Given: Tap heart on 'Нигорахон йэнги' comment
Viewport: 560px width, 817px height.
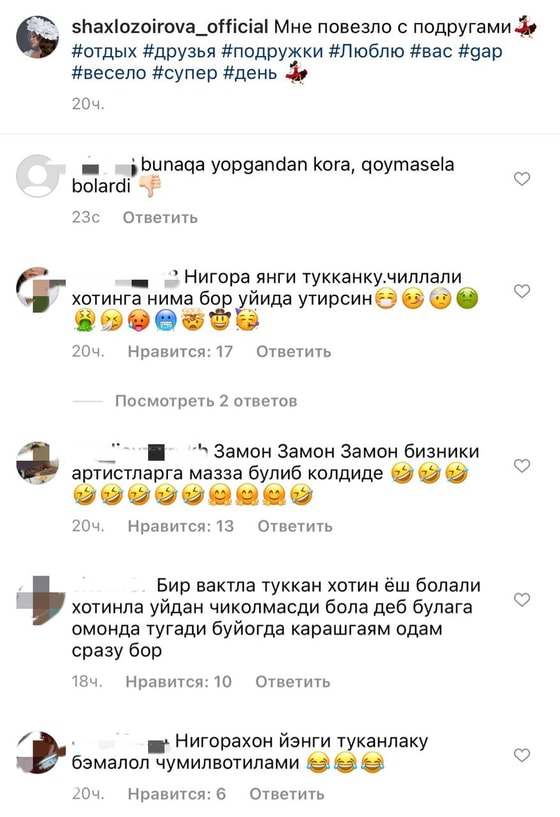Looking at the screenshot, I should tap(521, 755).
